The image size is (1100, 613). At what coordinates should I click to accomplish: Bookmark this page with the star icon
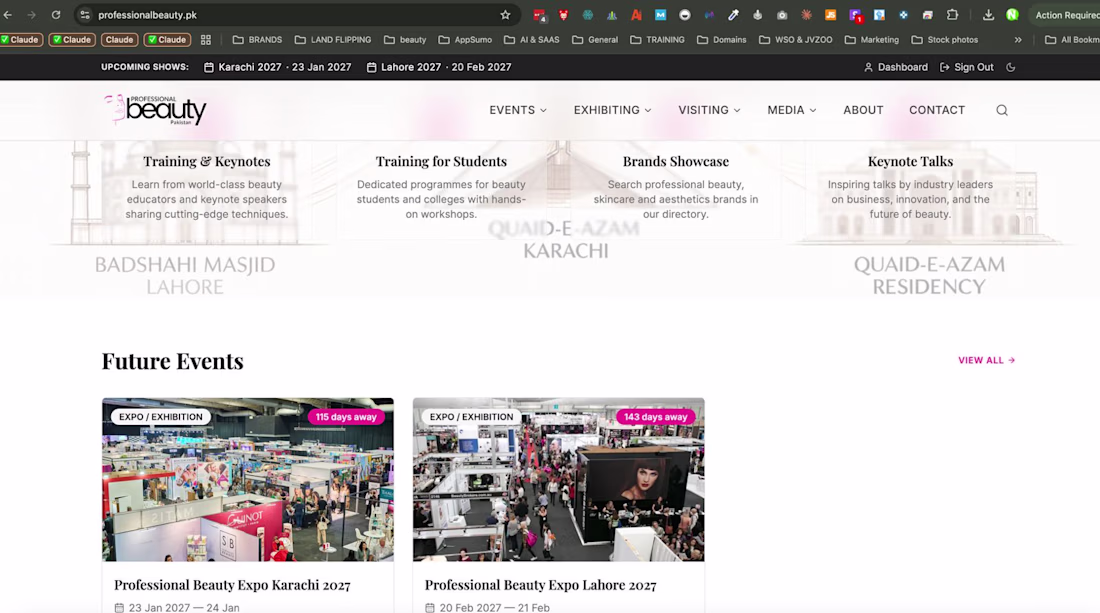(x=505, y=15)
